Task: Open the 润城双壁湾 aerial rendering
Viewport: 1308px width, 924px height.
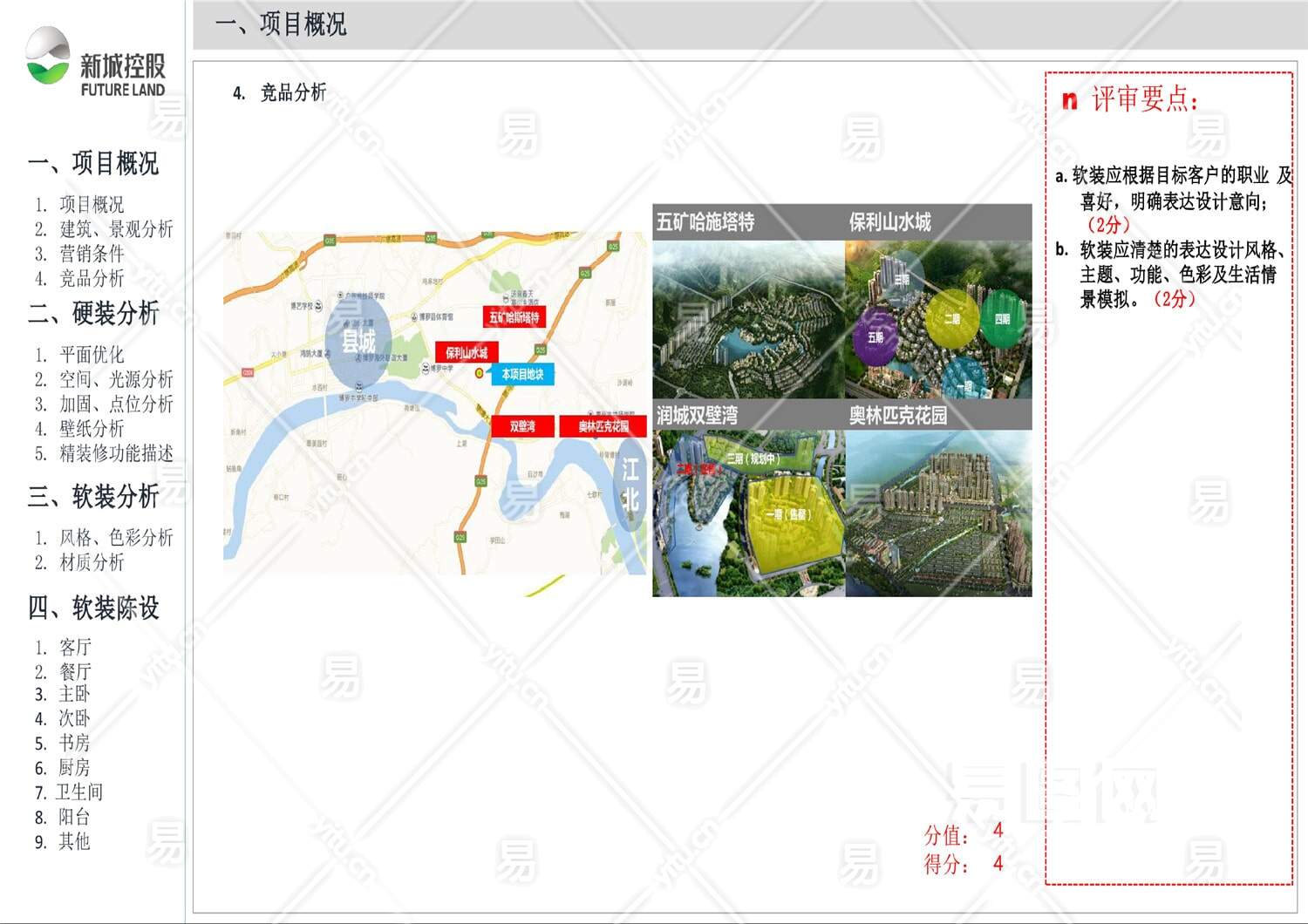Action: (x=748, y=513)
